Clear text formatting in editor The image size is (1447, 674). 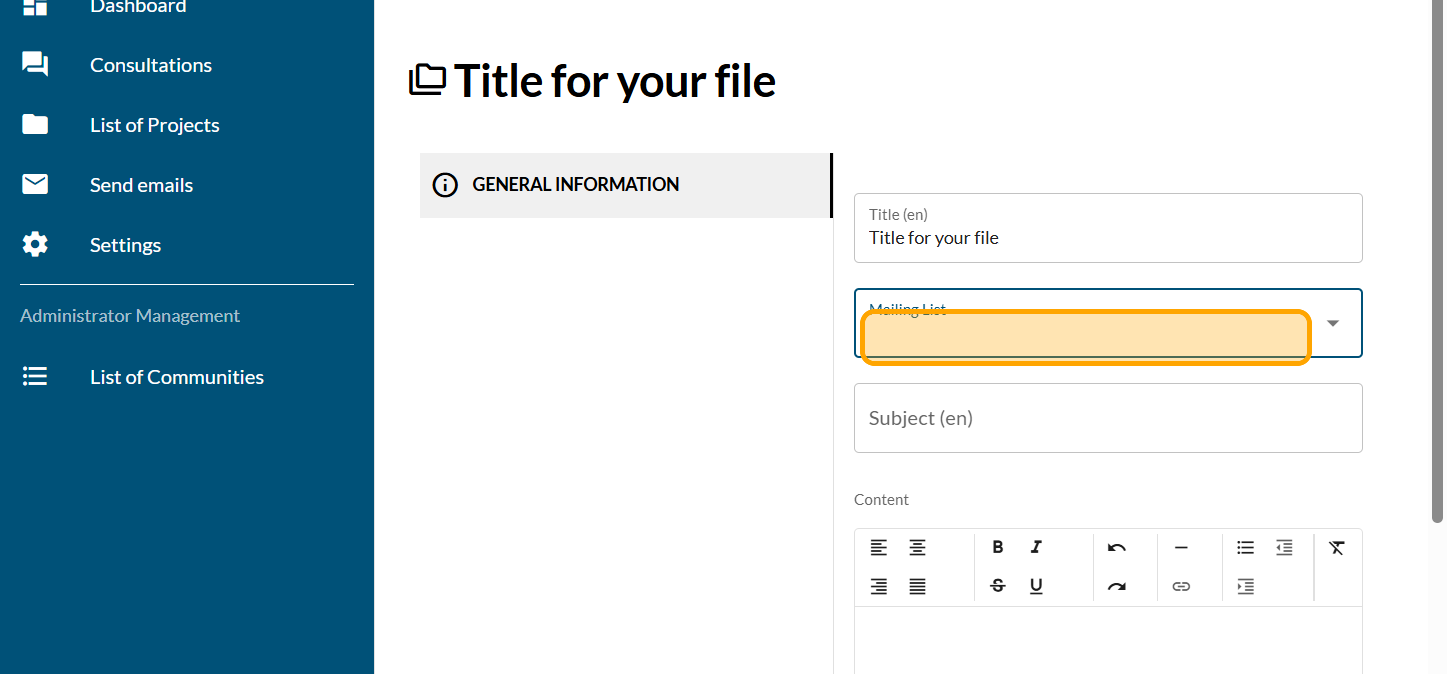pos(1337,547)
